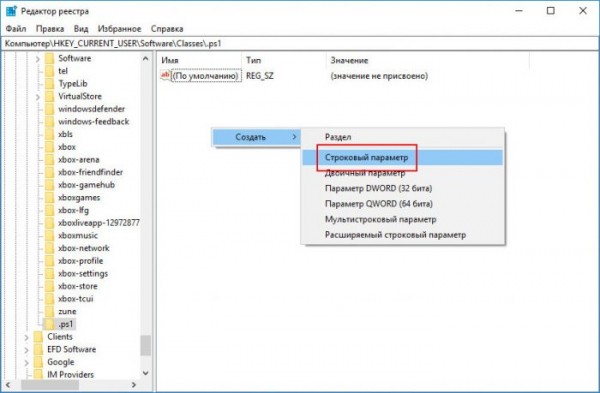Click the tree vertical scrollbar thumb

pyautogui.click(x=145, y=345)
